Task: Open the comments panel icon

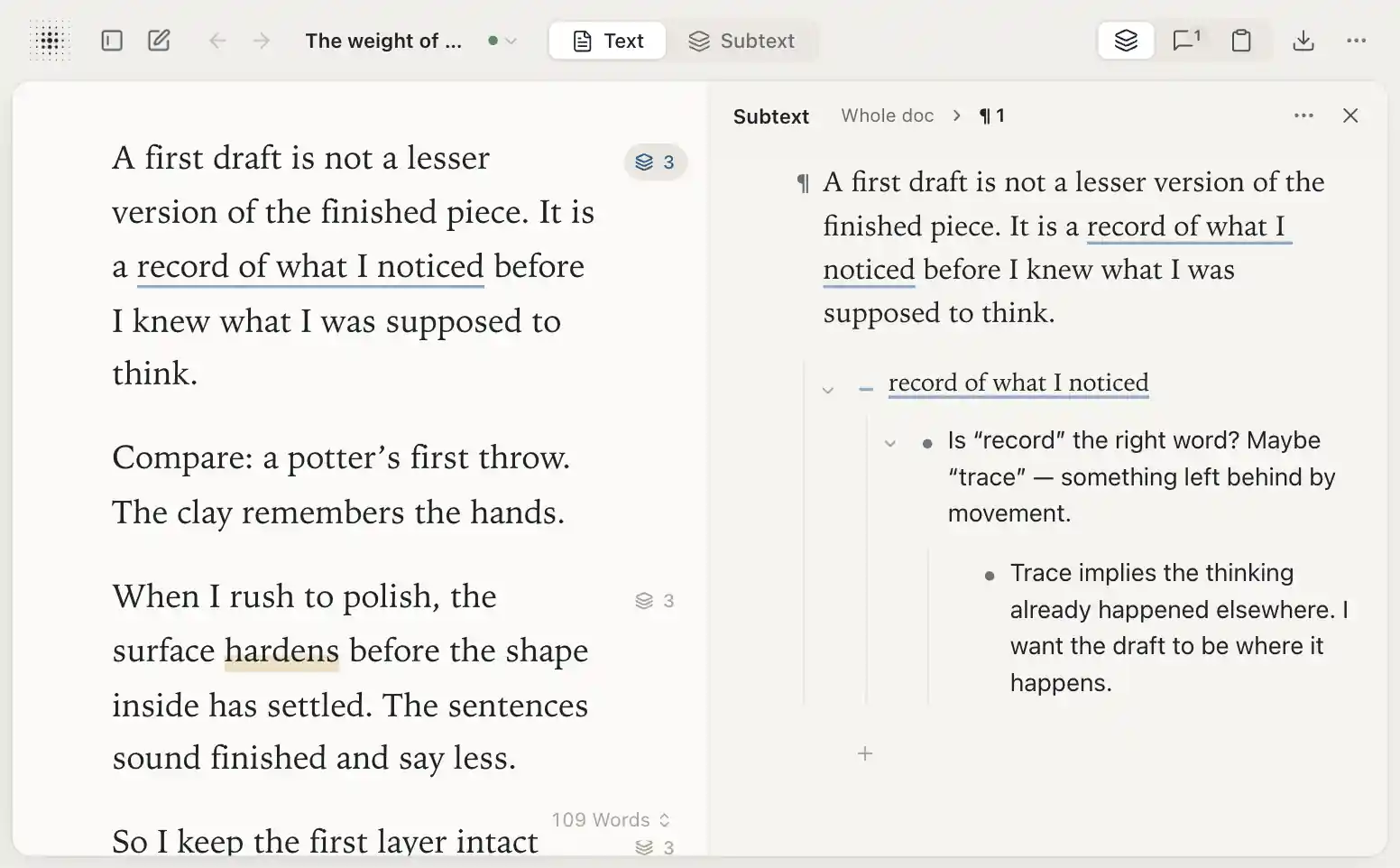Action: pos(1185,41)
